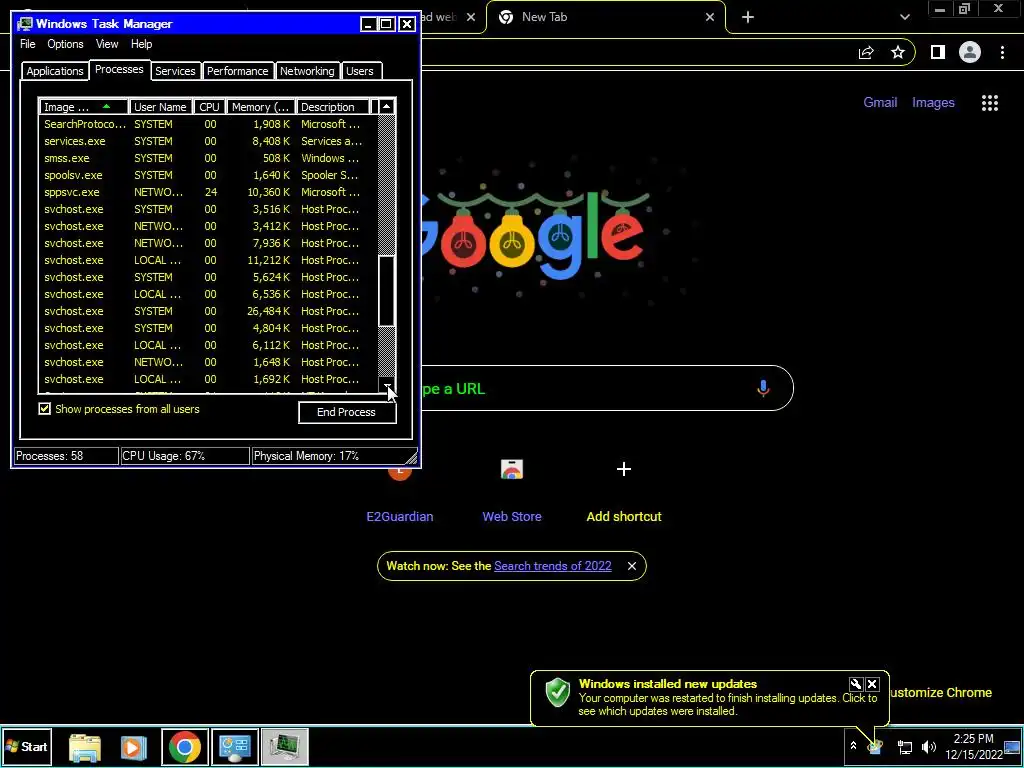Sort by Image Name column header
This screenshot has height=768, width=1024.
click(84, 107)
